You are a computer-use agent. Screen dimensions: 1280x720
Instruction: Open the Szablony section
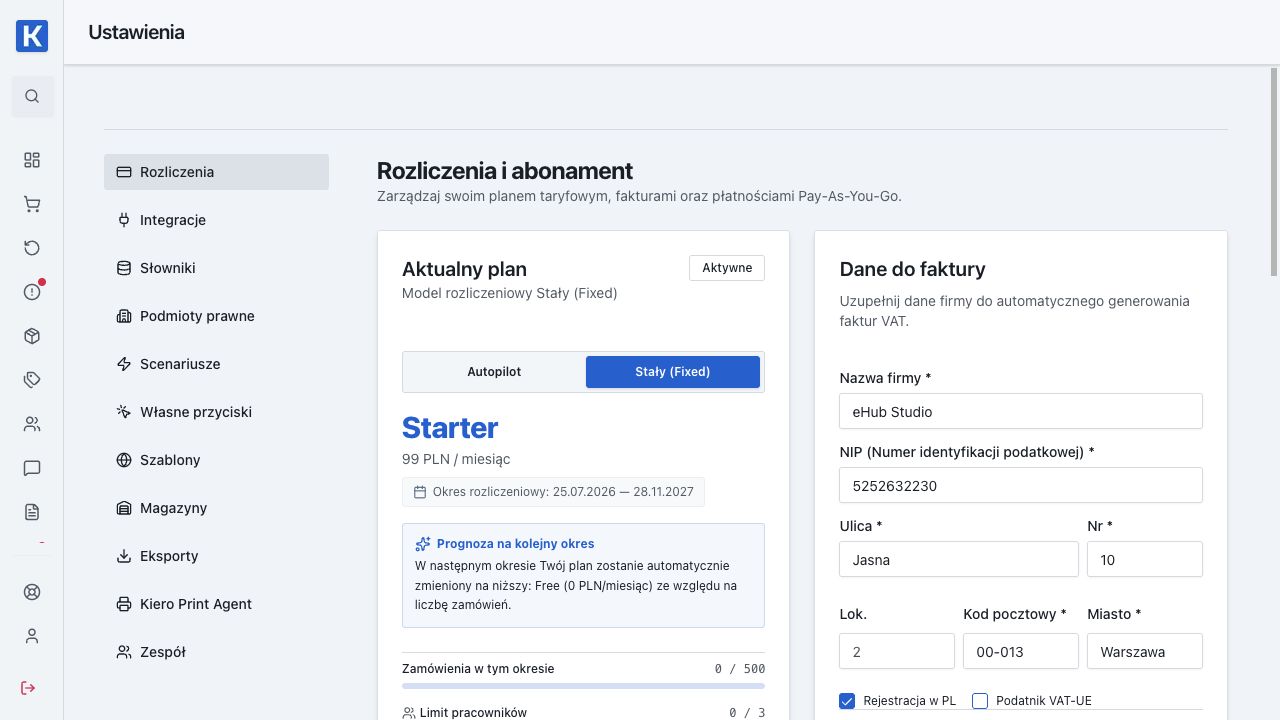(216, 460)
